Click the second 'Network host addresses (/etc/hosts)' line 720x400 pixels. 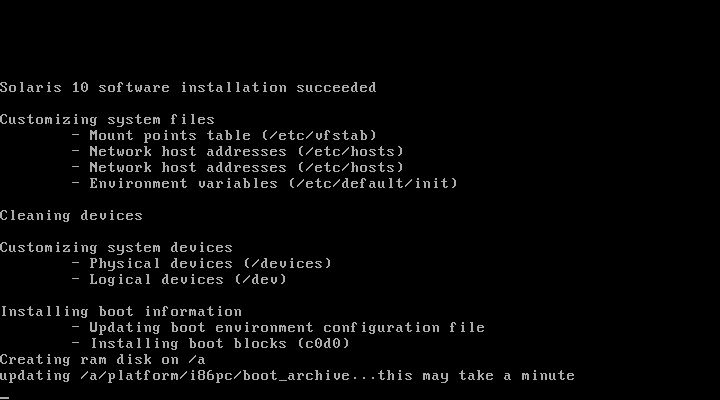(246, 168)
